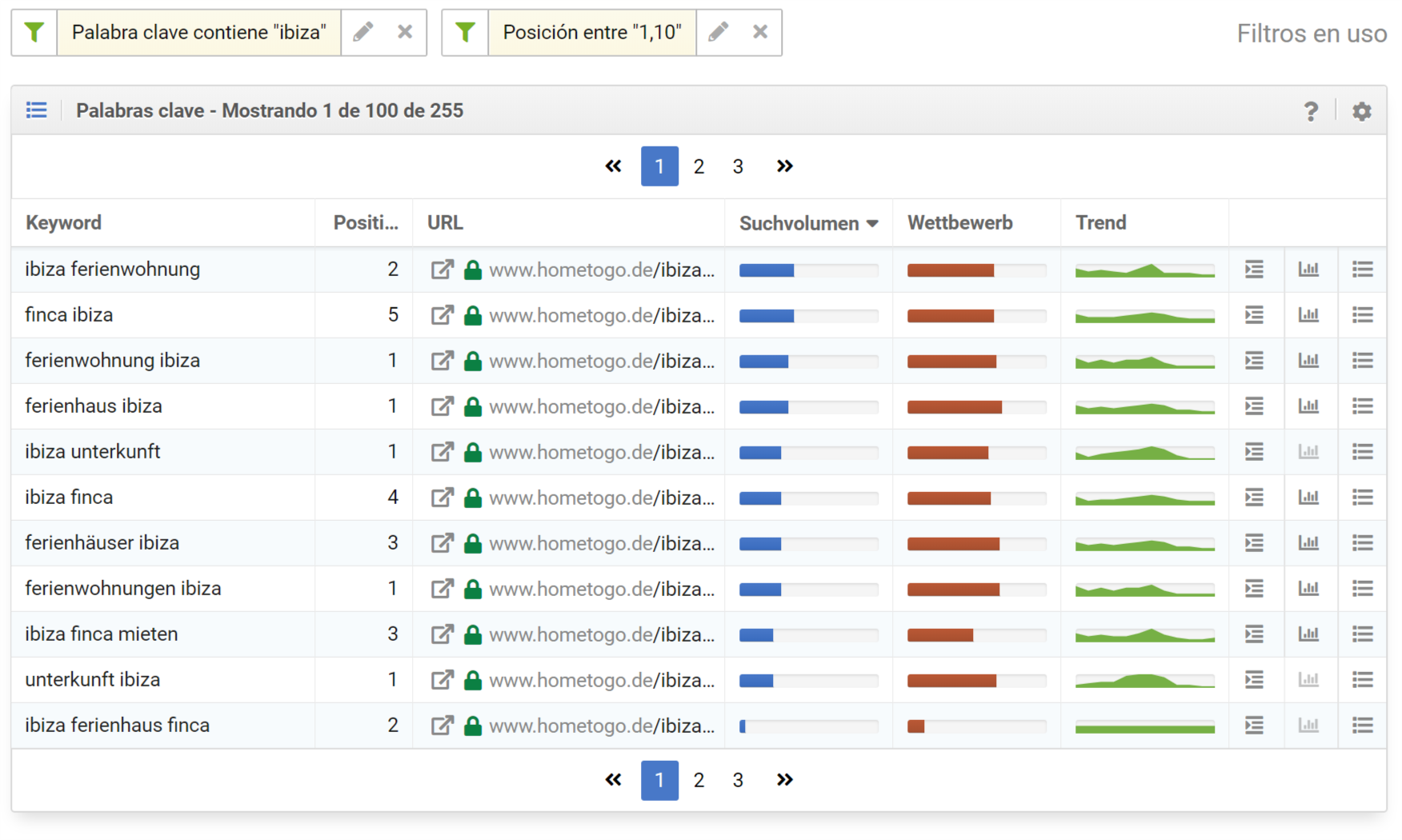Open the options list icon for 'ibiza ferienhaus finca'
Screen dimensions: 1402x840
tap(1363, 726)
